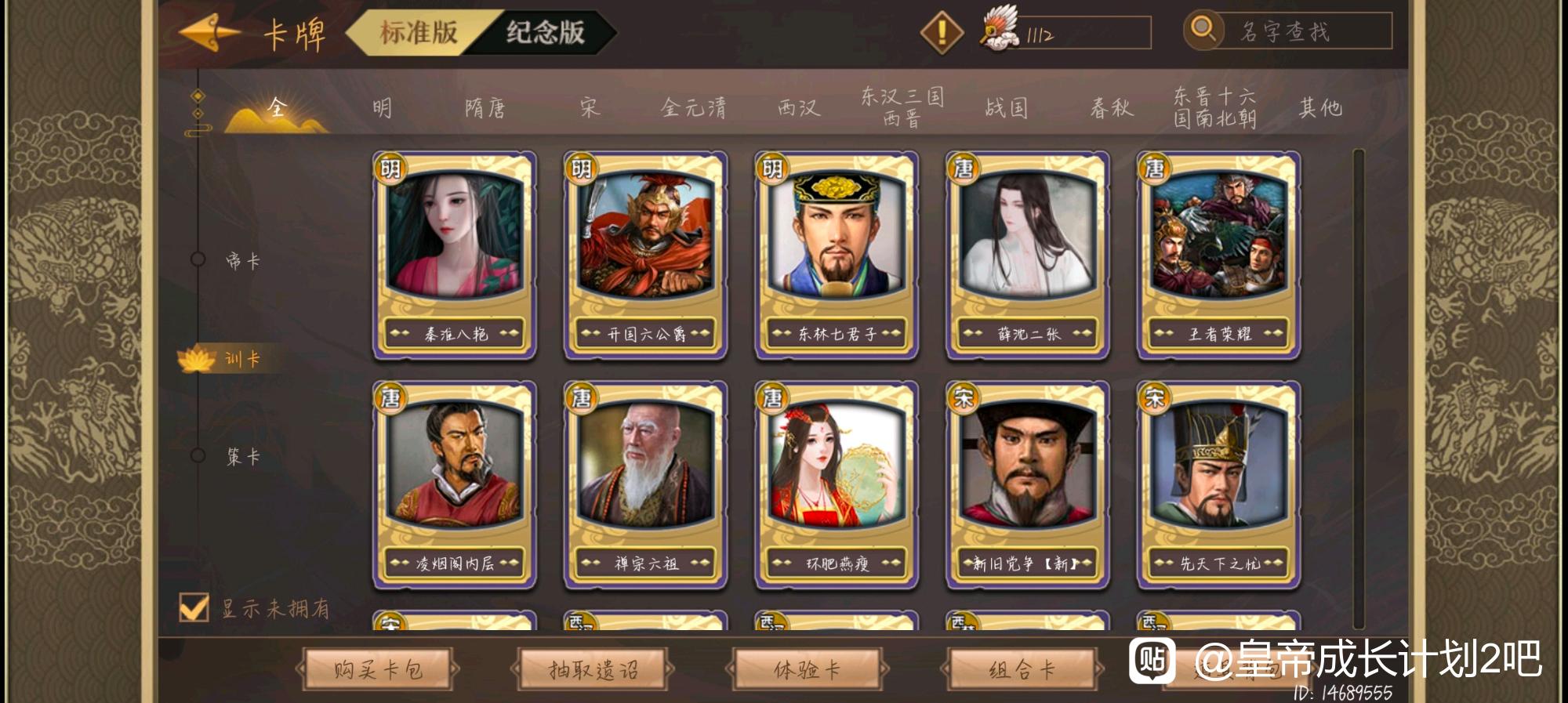Toggle the 显示未拥有 checkbox
Image resolution: width=1568 pixels, height=703 pixels.
click(194, 607)
